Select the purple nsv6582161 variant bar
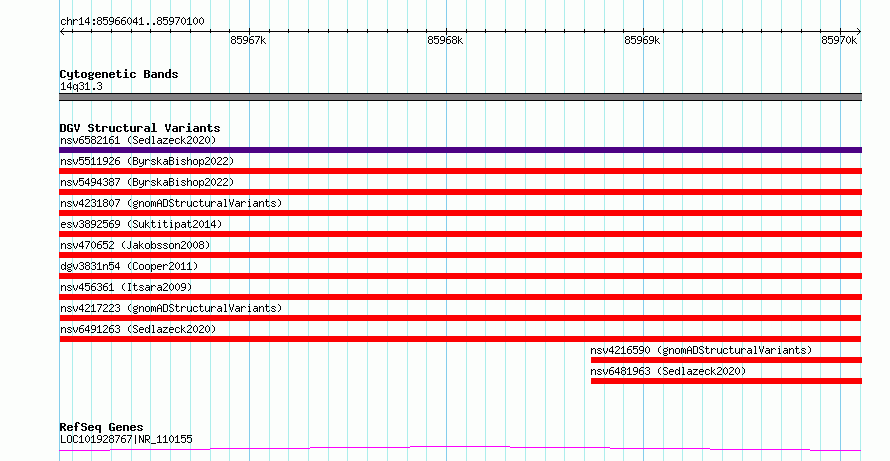This screenshot has height=461, width=890. pyautogui.click(x=460, y=150)
